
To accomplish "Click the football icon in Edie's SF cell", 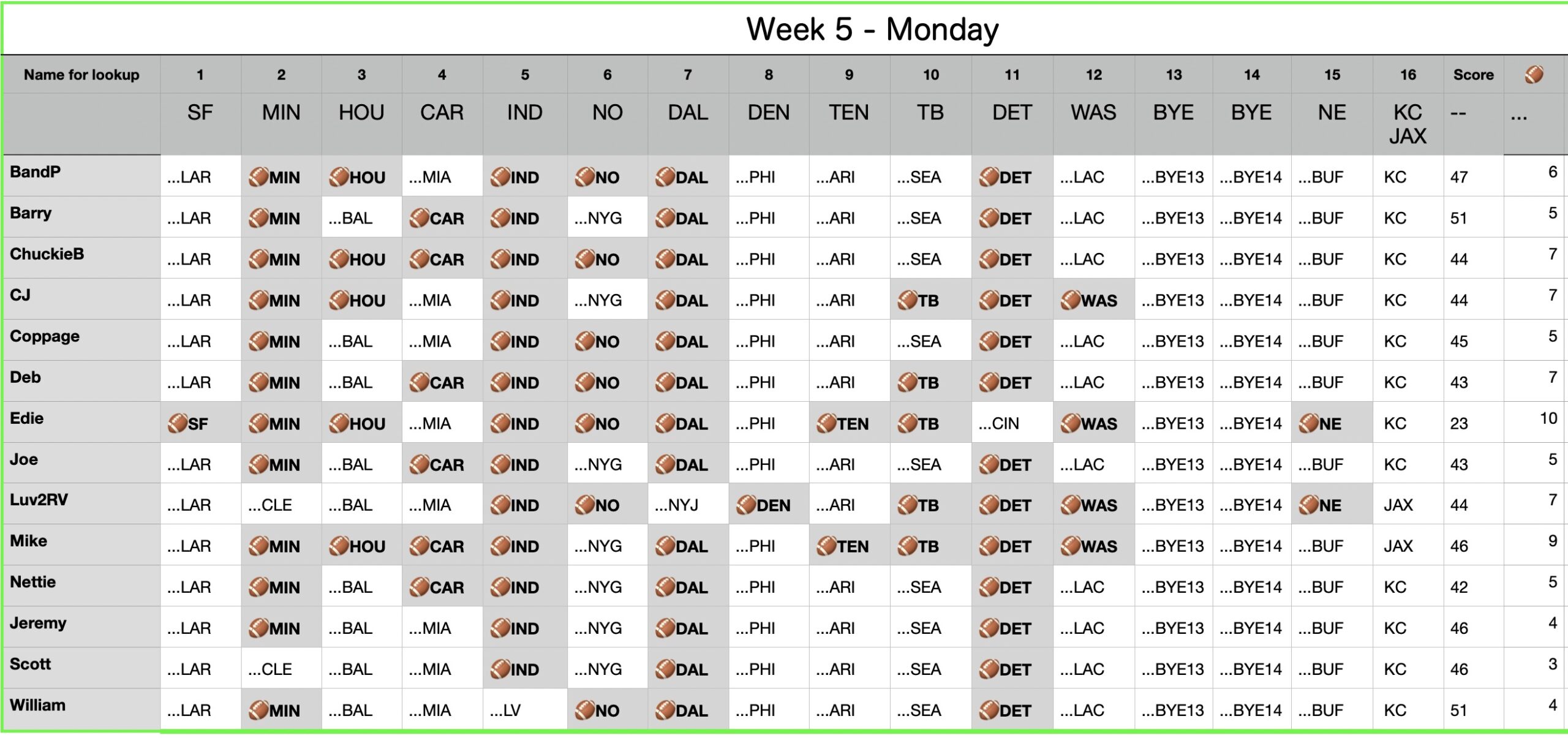I will point(177,423).
